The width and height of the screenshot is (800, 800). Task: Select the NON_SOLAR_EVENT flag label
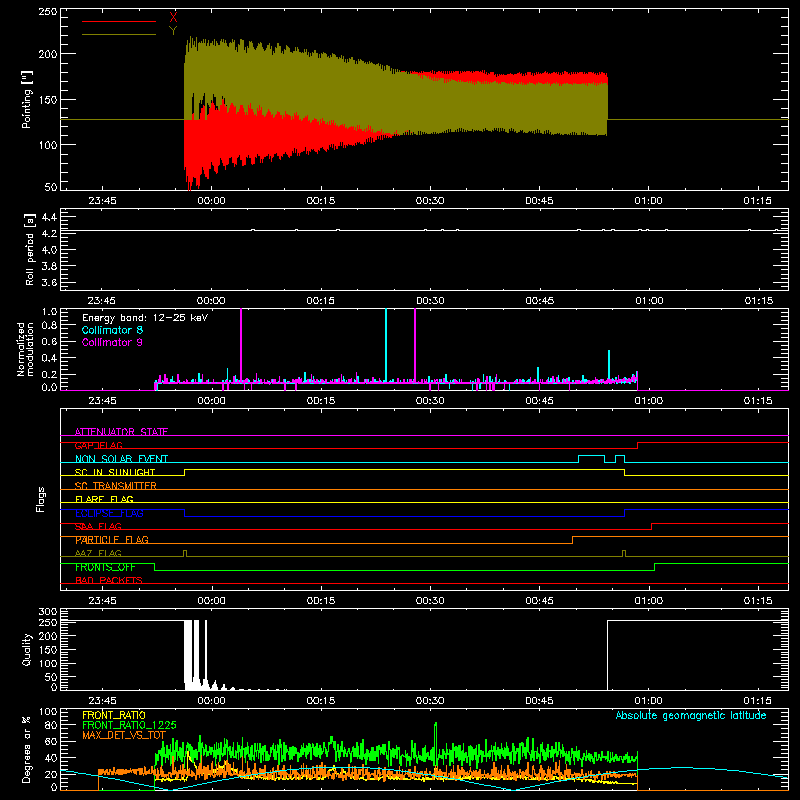pyautogui.click(x=121, y=459)
